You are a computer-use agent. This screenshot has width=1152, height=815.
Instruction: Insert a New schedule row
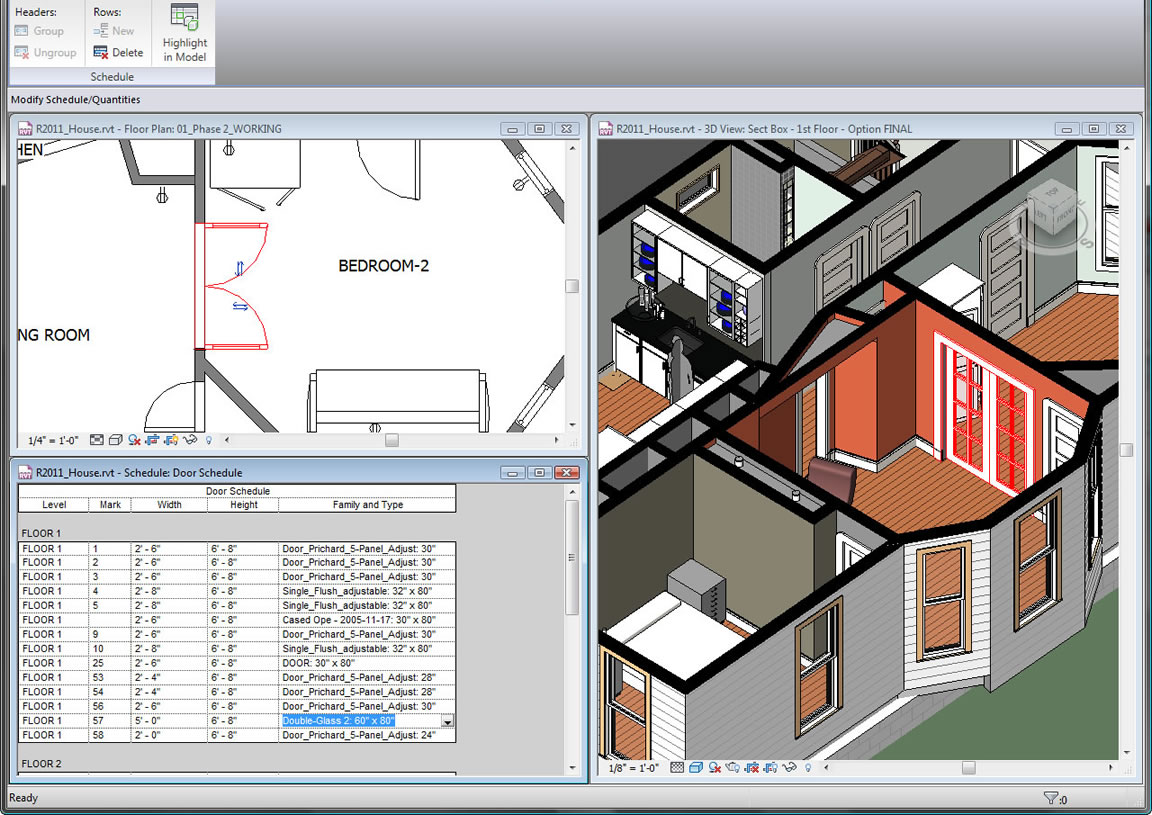[x=114, y=31]
